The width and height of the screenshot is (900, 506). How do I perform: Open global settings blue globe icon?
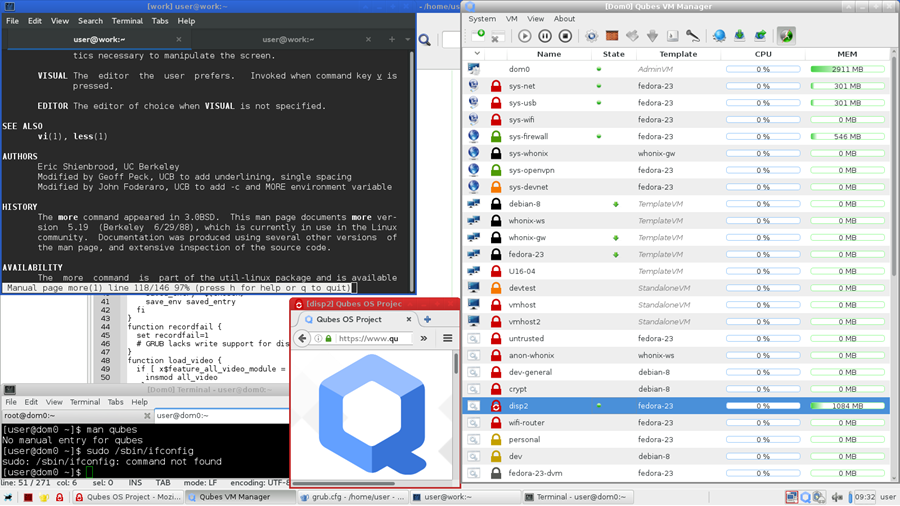tap(719, 36)
